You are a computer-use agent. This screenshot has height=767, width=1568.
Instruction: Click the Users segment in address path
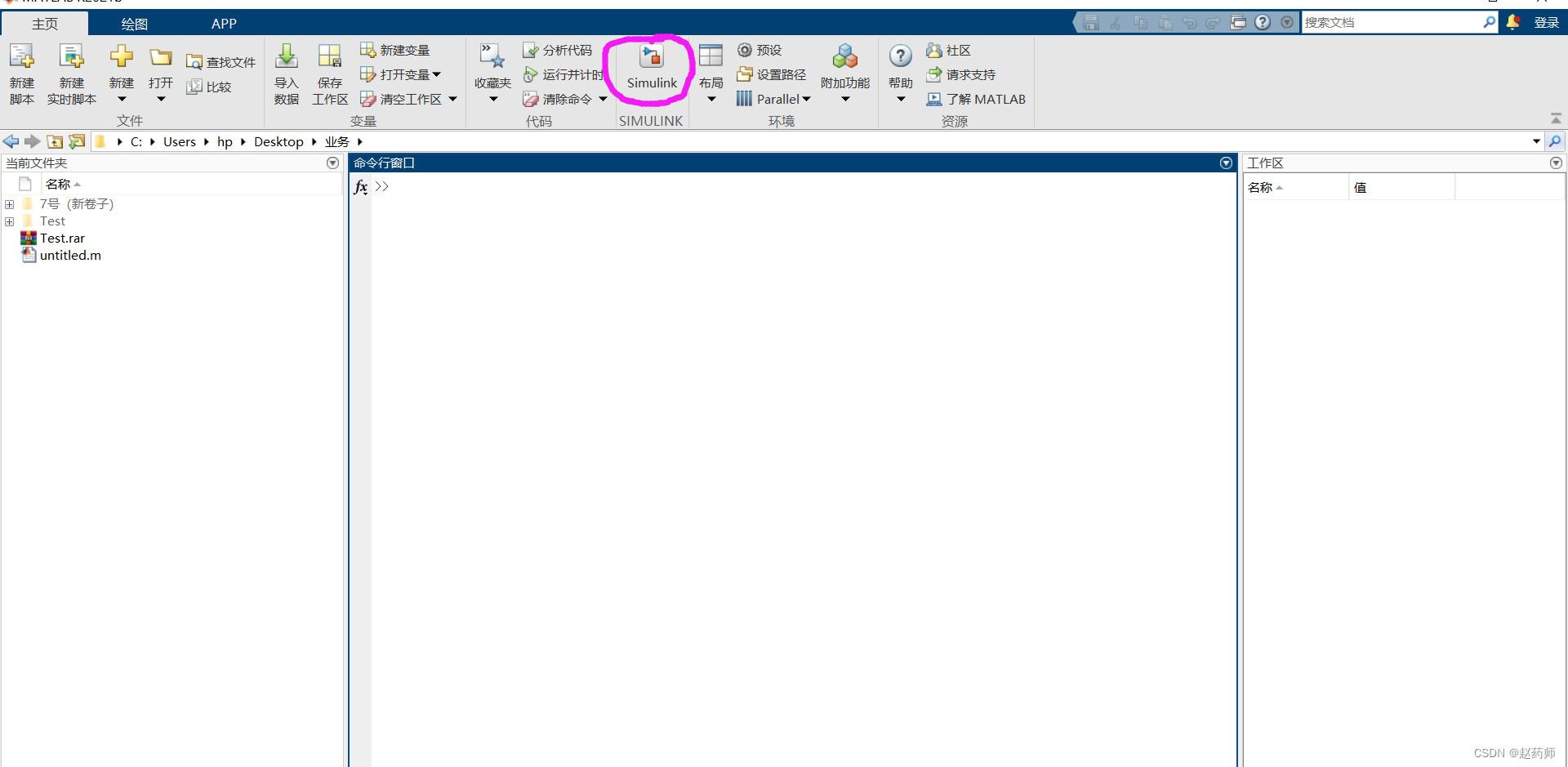(180, 142)
